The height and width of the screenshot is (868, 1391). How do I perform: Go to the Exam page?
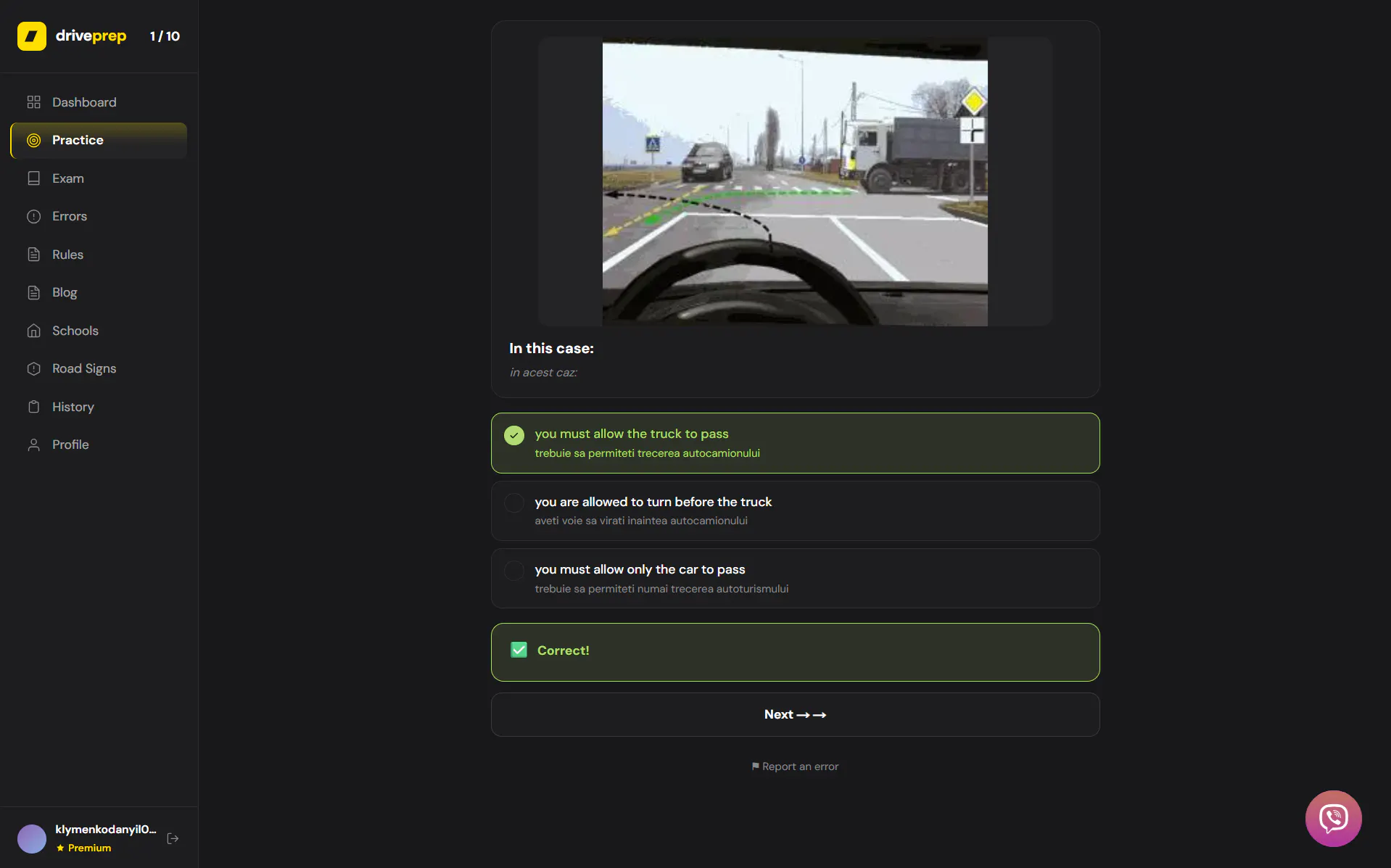99,178
